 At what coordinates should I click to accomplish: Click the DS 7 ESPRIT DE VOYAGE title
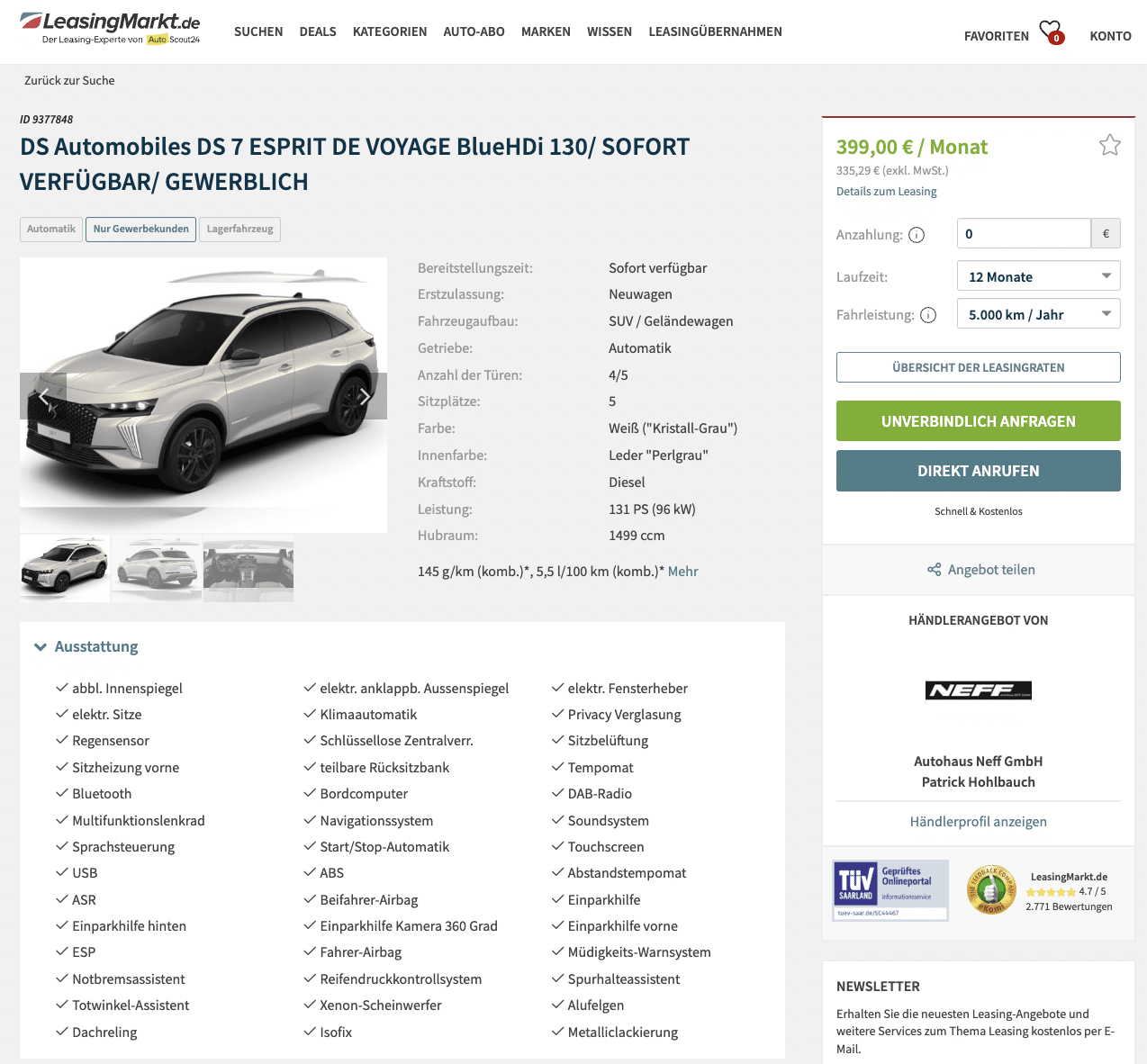355,164
